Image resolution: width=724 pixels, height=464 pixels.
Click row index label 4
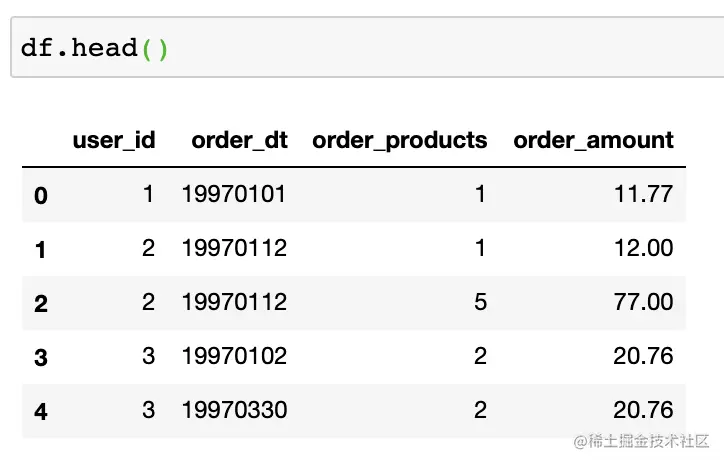click(40, 411)
